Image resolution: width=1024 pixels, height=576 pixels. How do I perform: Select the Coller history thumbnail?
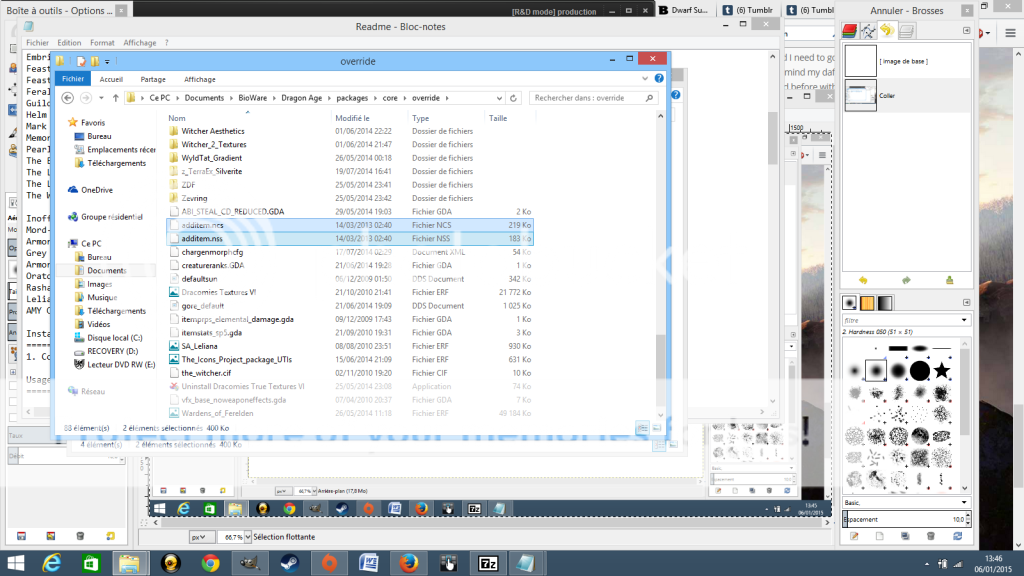click(x=860, y=94)
